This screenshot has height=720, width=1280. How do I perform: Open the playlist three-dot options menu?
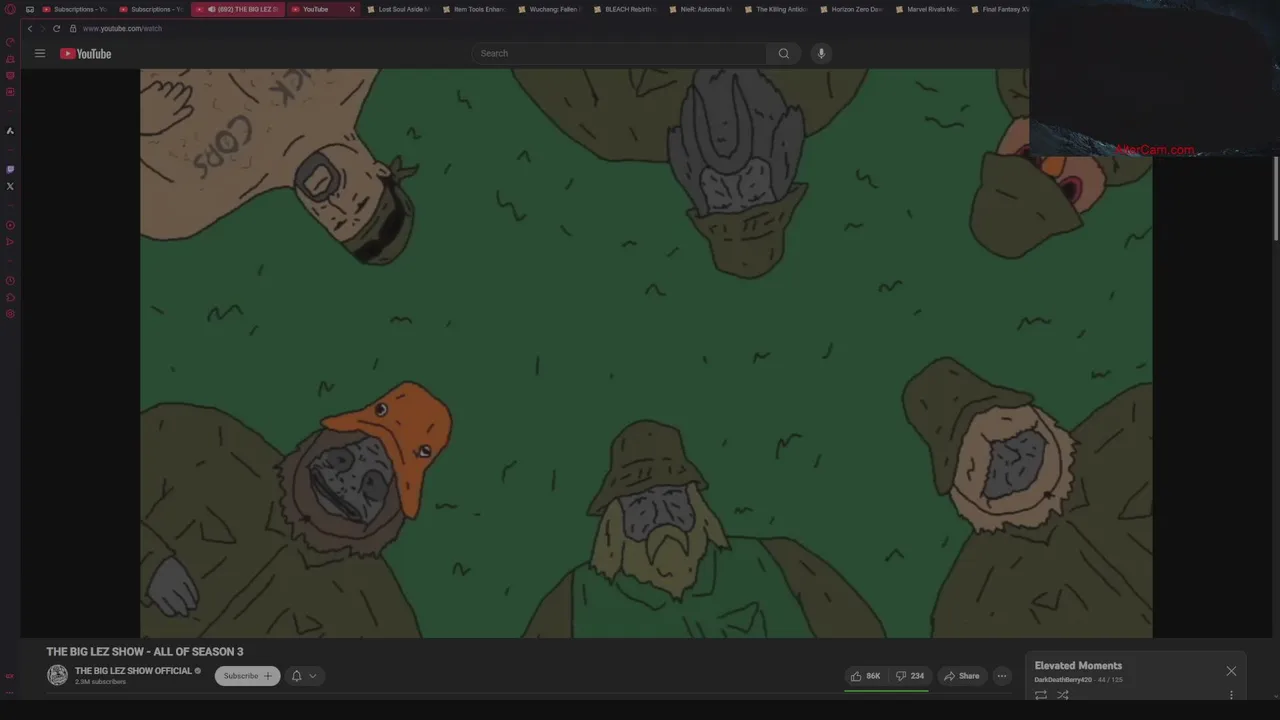pos(1231,695)
